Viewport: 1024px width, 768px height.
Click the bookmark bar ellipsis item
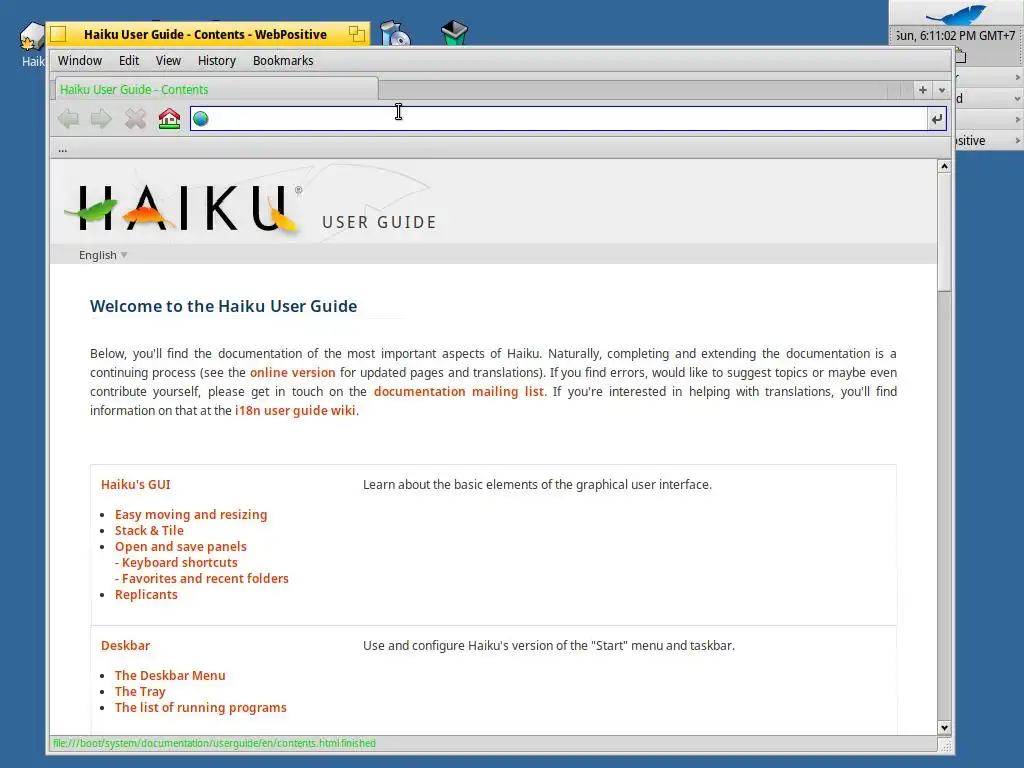click(63, 150)
